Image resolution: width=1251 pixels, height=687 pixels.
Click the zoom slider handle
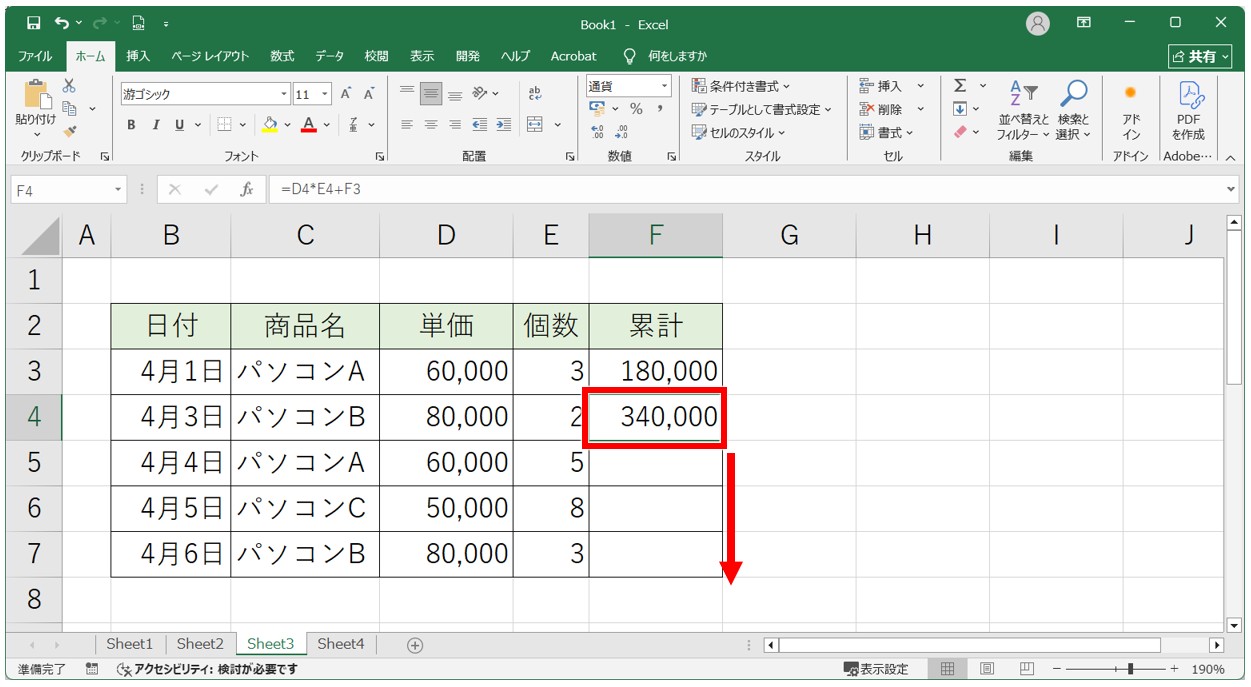tap(1130, 669)
